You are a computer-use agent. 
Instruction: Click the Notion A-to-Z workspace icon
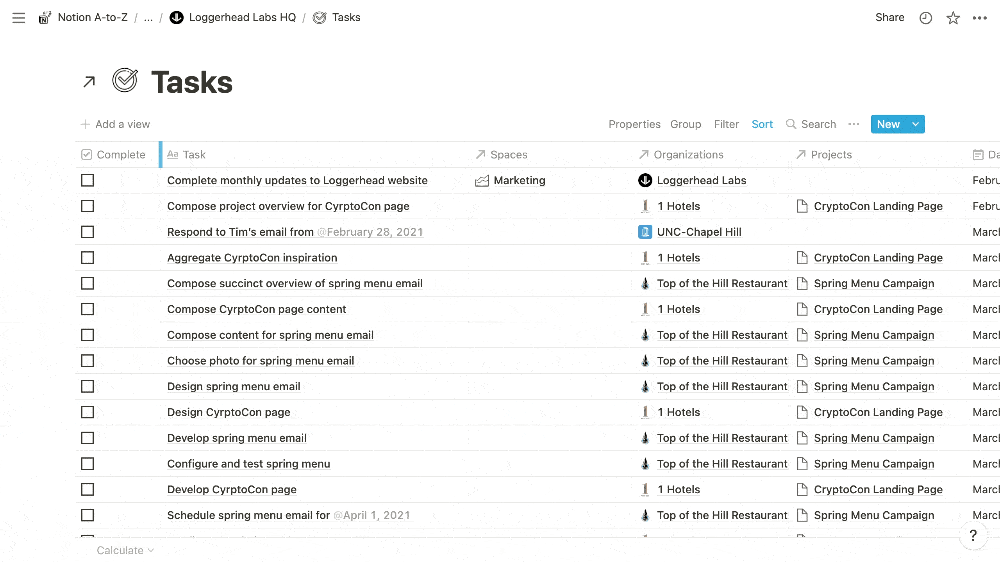coord(45,18)
